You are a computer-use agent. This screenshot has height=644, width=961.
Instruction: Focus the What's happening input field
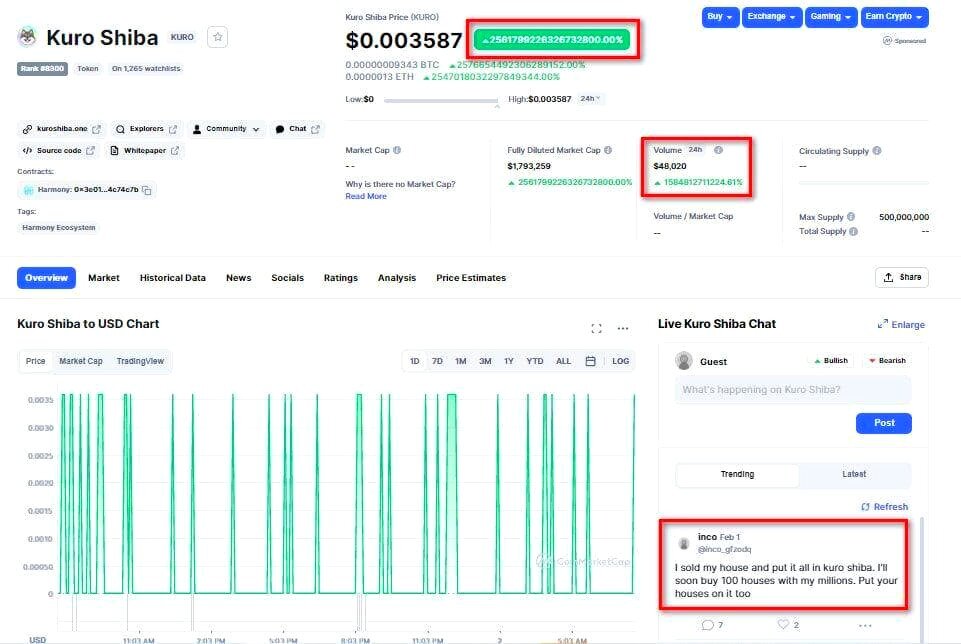[793, 390]
